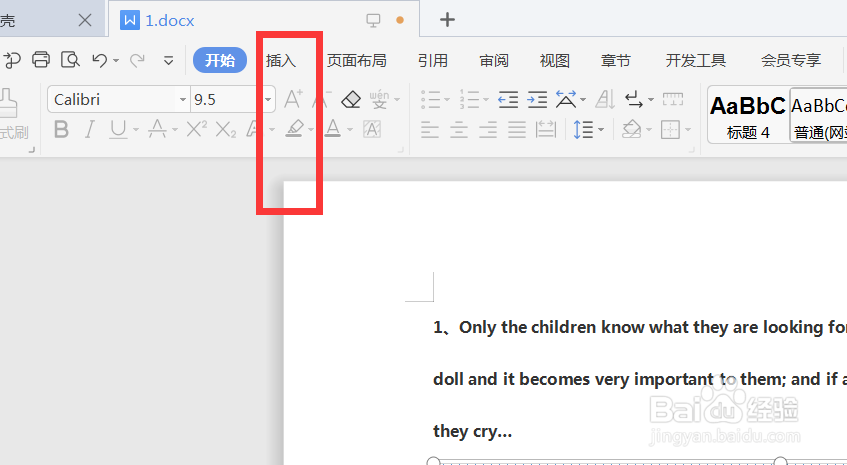
Task: Expand the line spacing dropdown arrow
Action: coord(601,130)
